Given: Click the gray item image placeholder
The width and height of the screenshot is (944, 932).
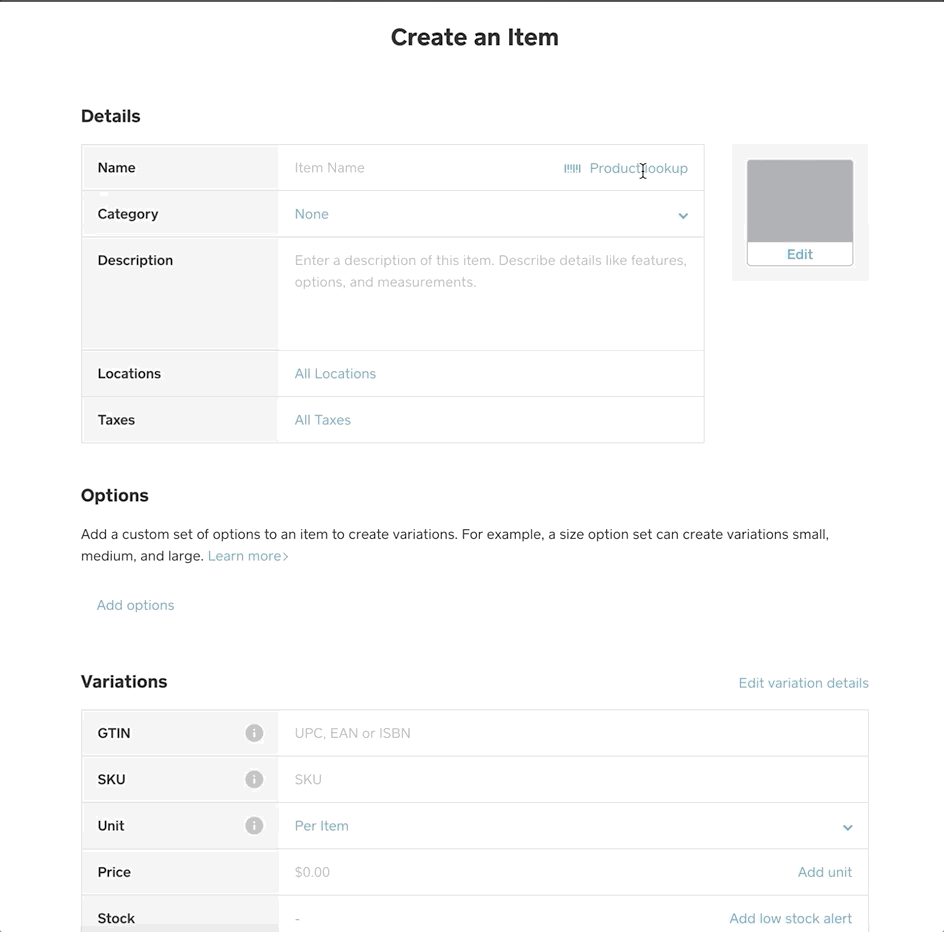Looking at the screenshot, I should point(799,200).
